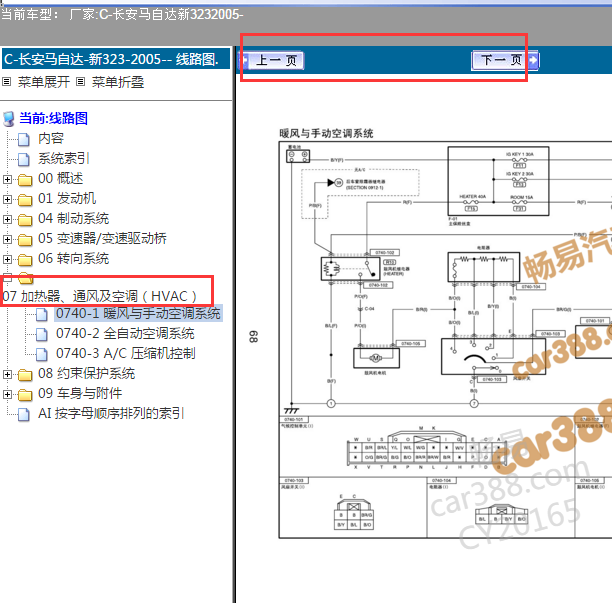
Task: Open the 系统索引 page
Action: click(64, 158)
